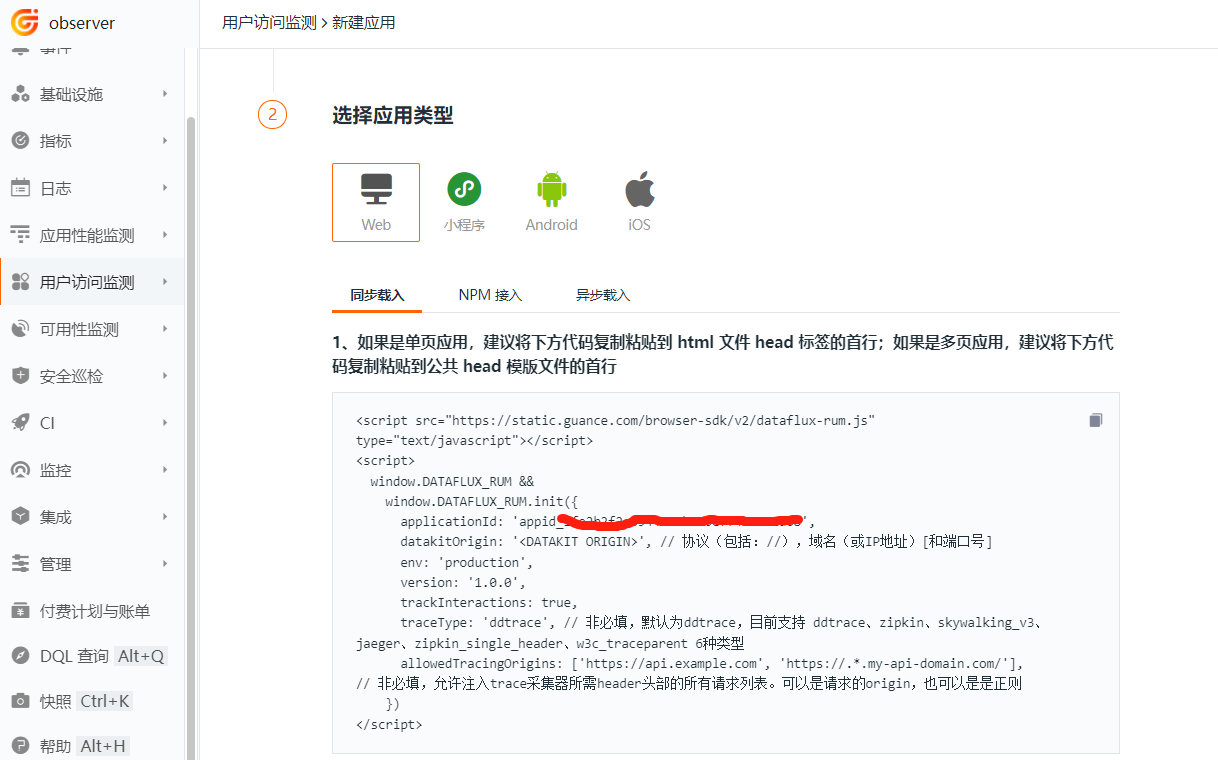Switch to the 异步载入 tab
The image size is (1218, 760).
(x=603, y=296)
